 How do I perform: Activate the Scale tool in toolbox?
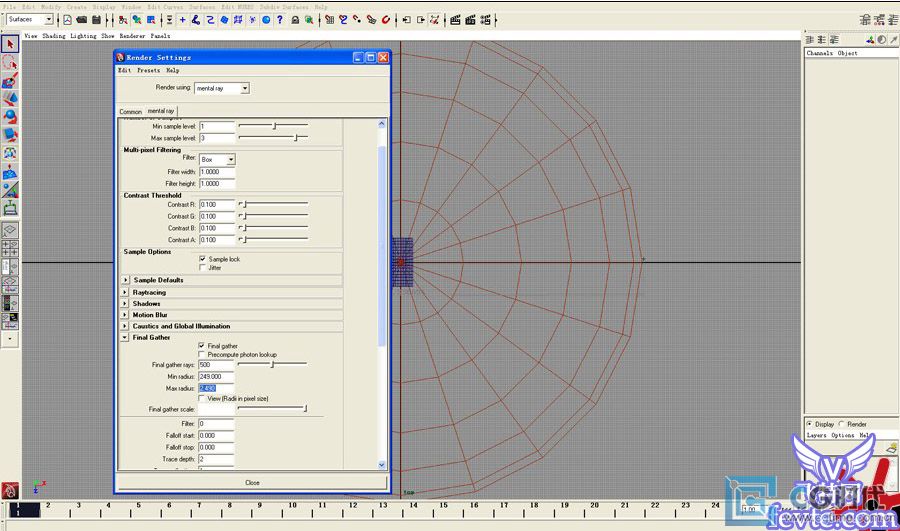coord(10,135)
